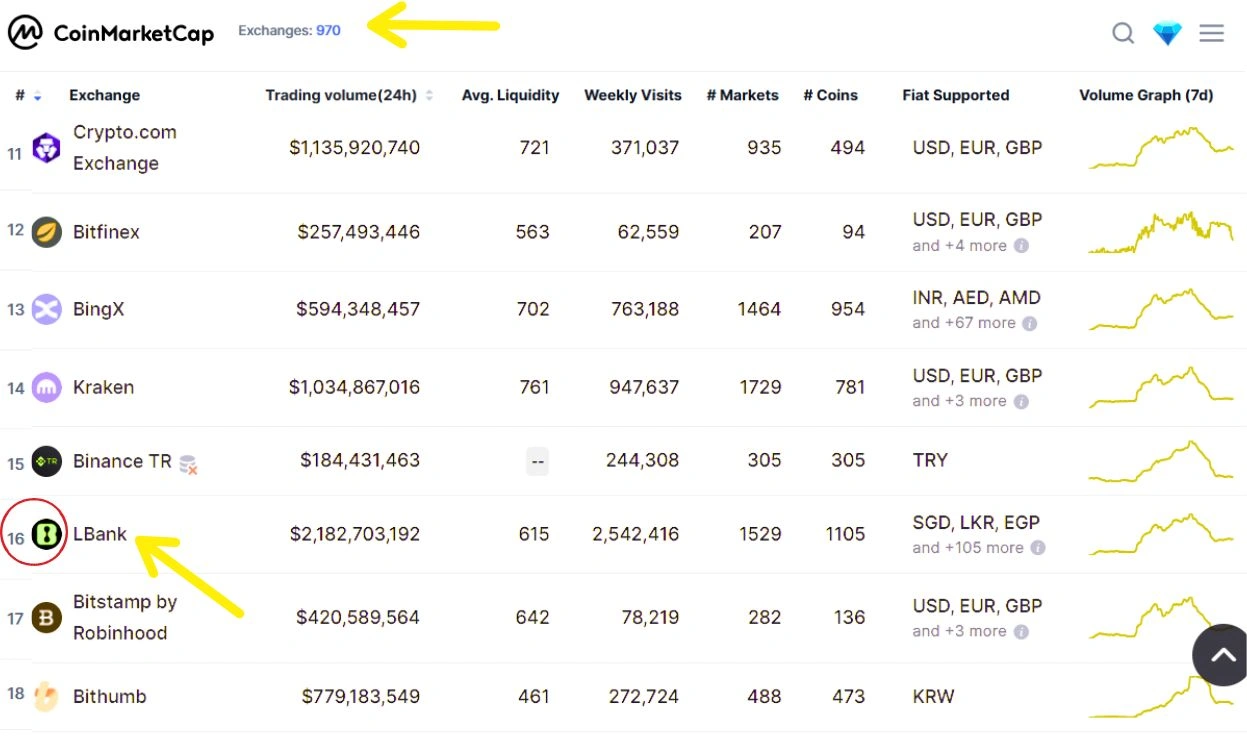Open the CoinMarketCap logo home link
This screenshot has width=1247, height=736.
110,33
